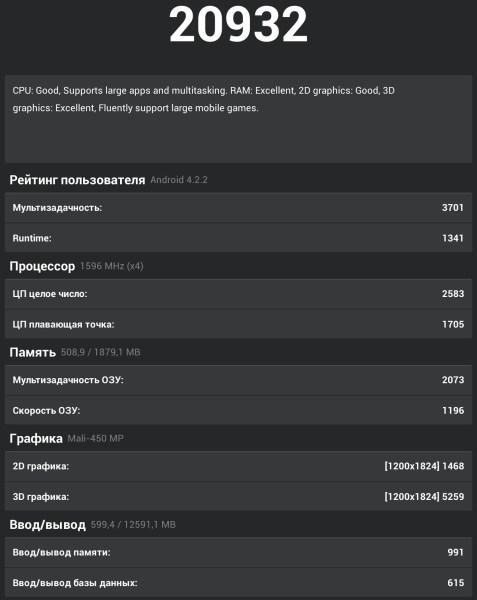Tap the total score 20932
The height and width of the screenshot is (600, 477).
coord(238,25)
